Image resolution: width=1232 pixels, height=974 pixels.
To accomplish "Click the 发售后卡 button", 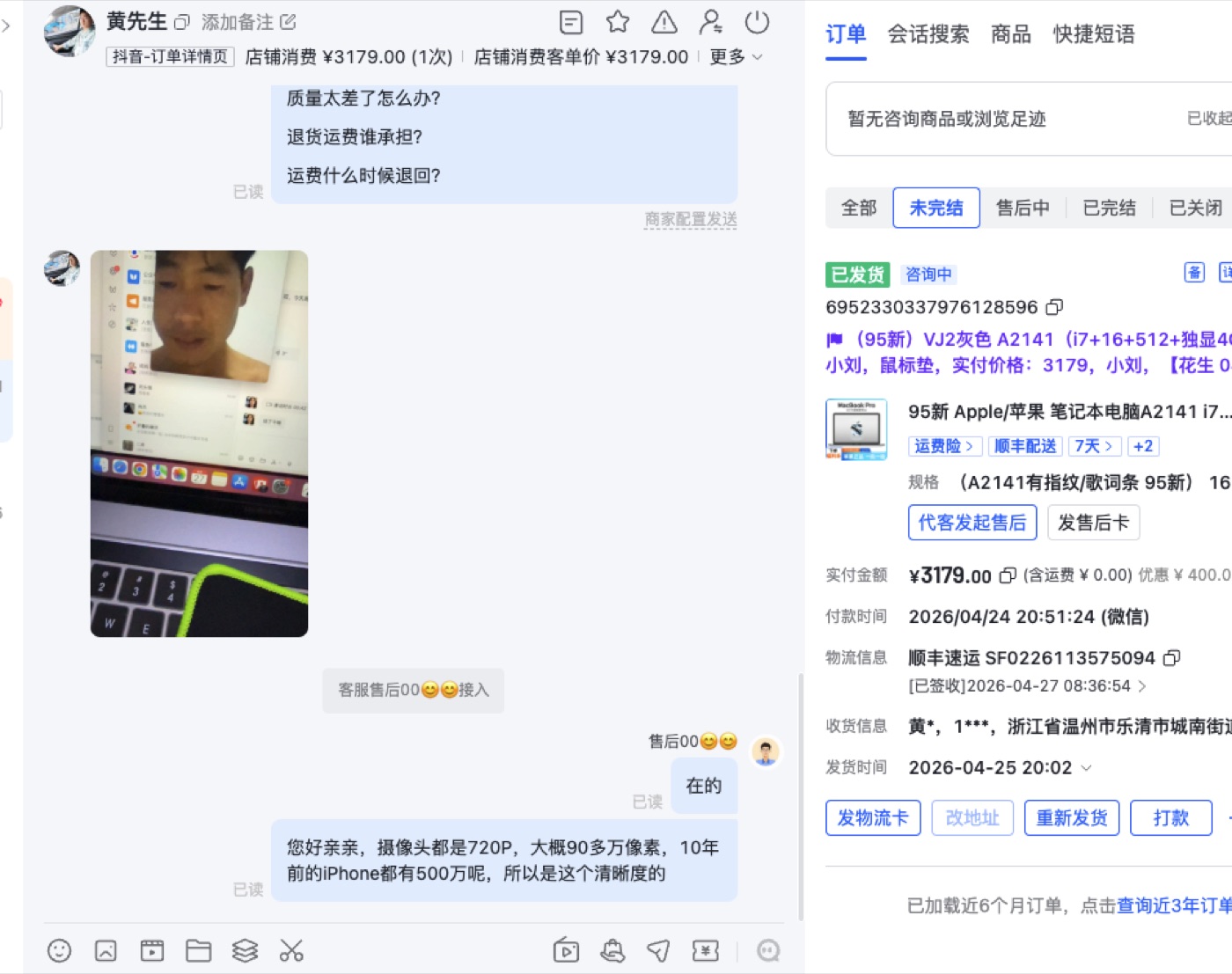I will pos(1094,523).
